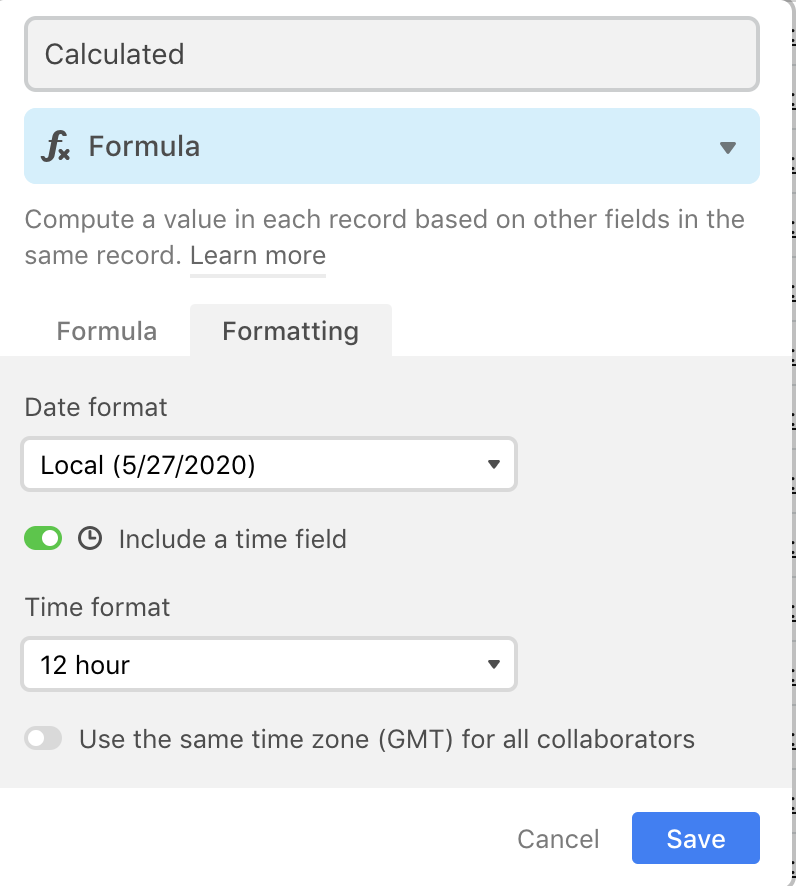796x886 pixels.
Task: Expand the field type arrow in Formula selector
Action: point(728,147)
